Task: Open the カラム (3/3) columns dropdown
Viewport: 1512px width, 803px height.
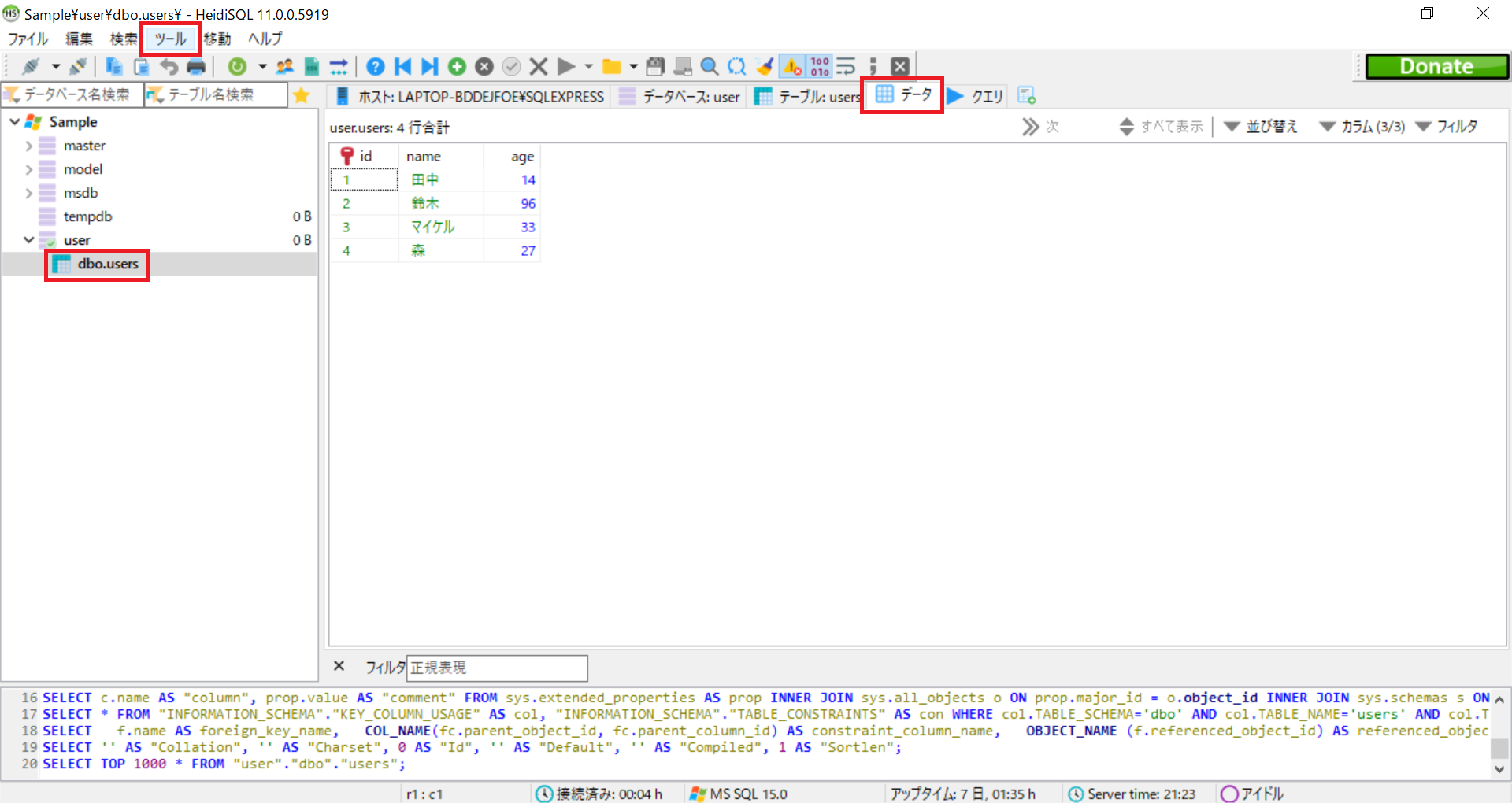Action: pyautogui.click(x=1362, y=127)
